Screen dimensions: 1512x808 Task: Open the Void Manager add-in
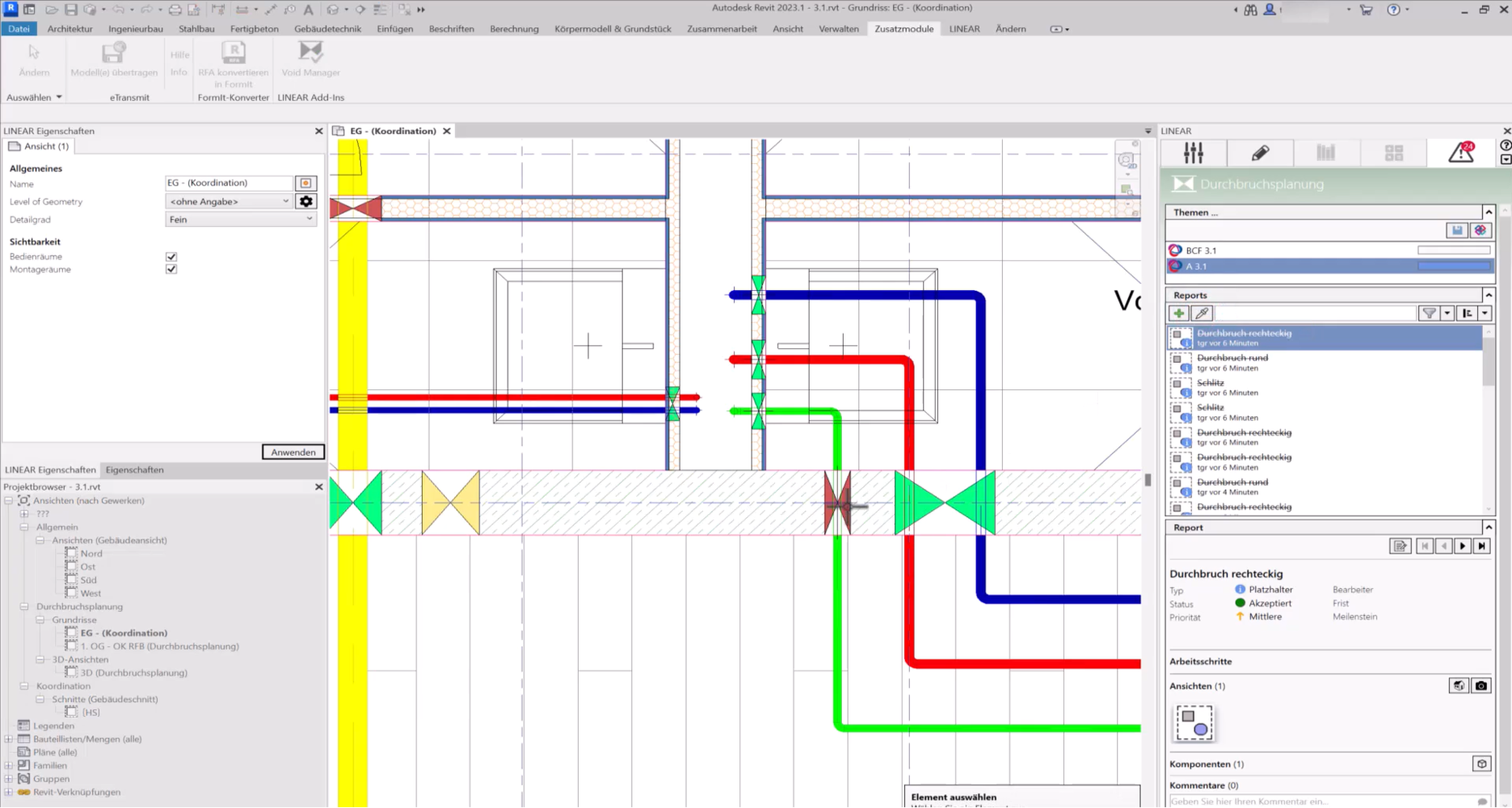[x=310, y=59]
